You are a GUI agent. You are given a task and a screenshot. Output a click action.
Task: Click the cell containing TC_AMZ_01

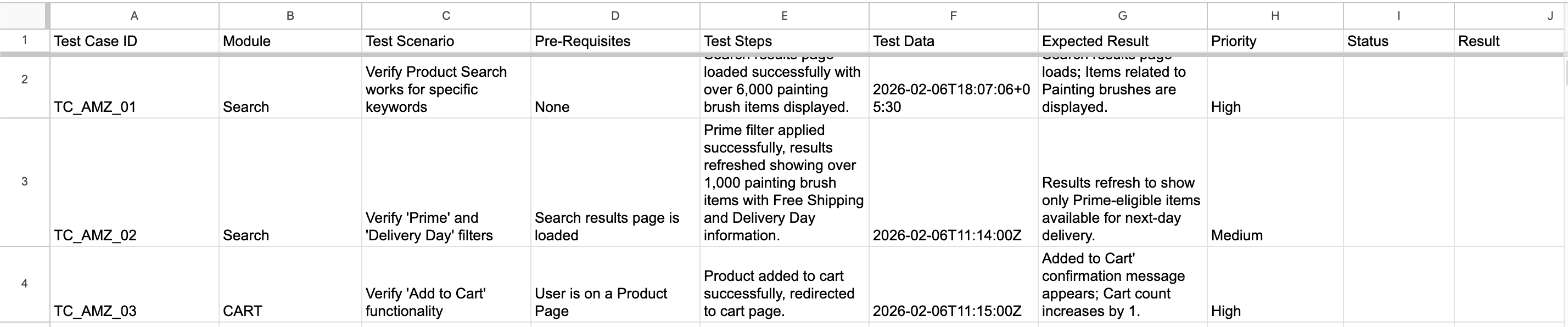tap(134, 88)
